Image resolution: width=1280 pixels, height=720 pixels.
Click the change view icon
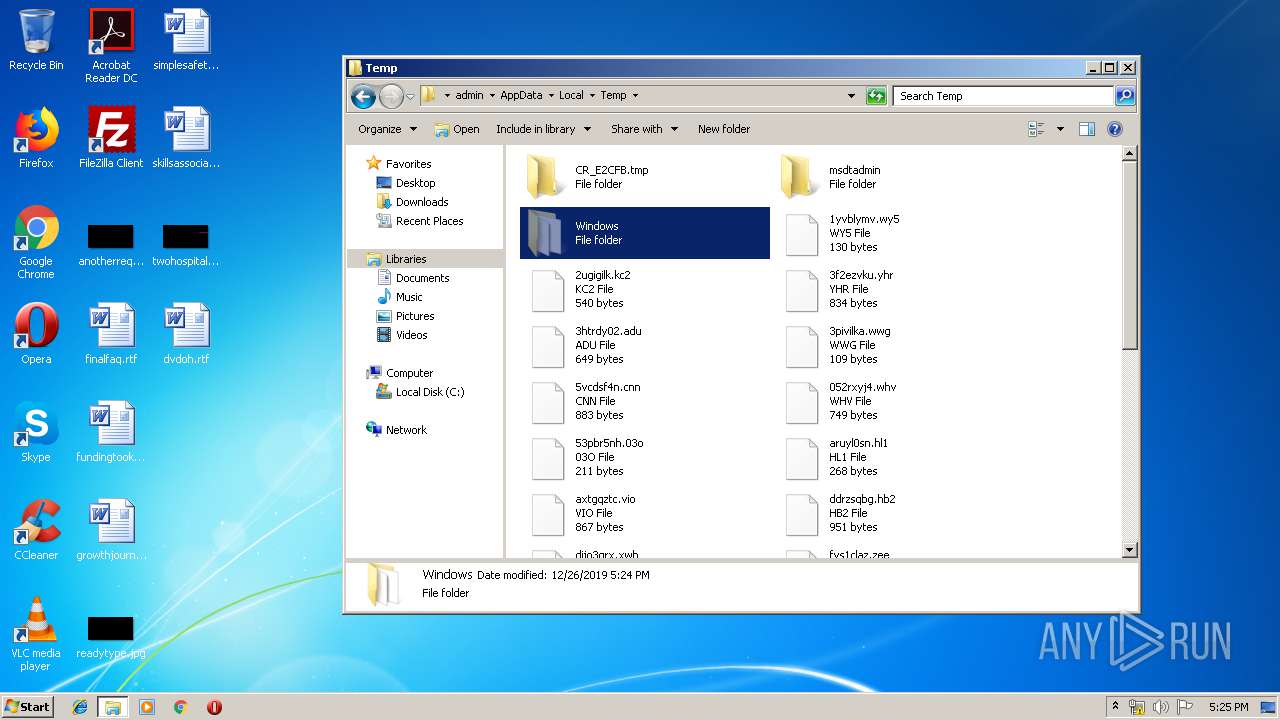click(1036, 129)
